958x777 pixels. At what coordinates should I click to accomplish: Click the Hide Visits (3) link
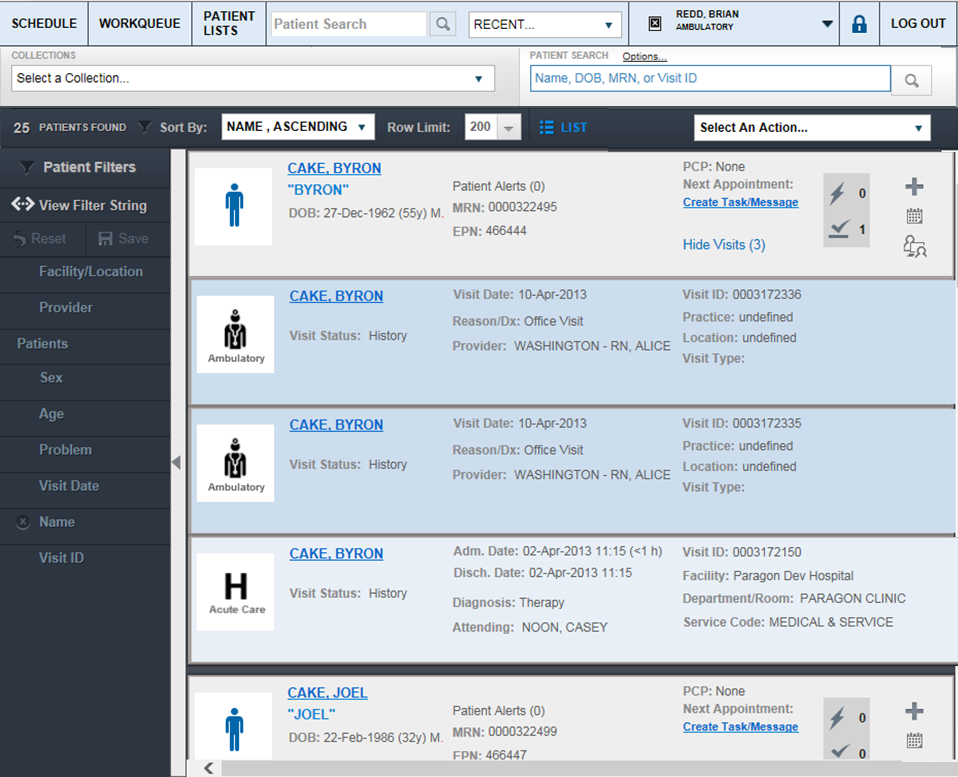coord(723,244)
